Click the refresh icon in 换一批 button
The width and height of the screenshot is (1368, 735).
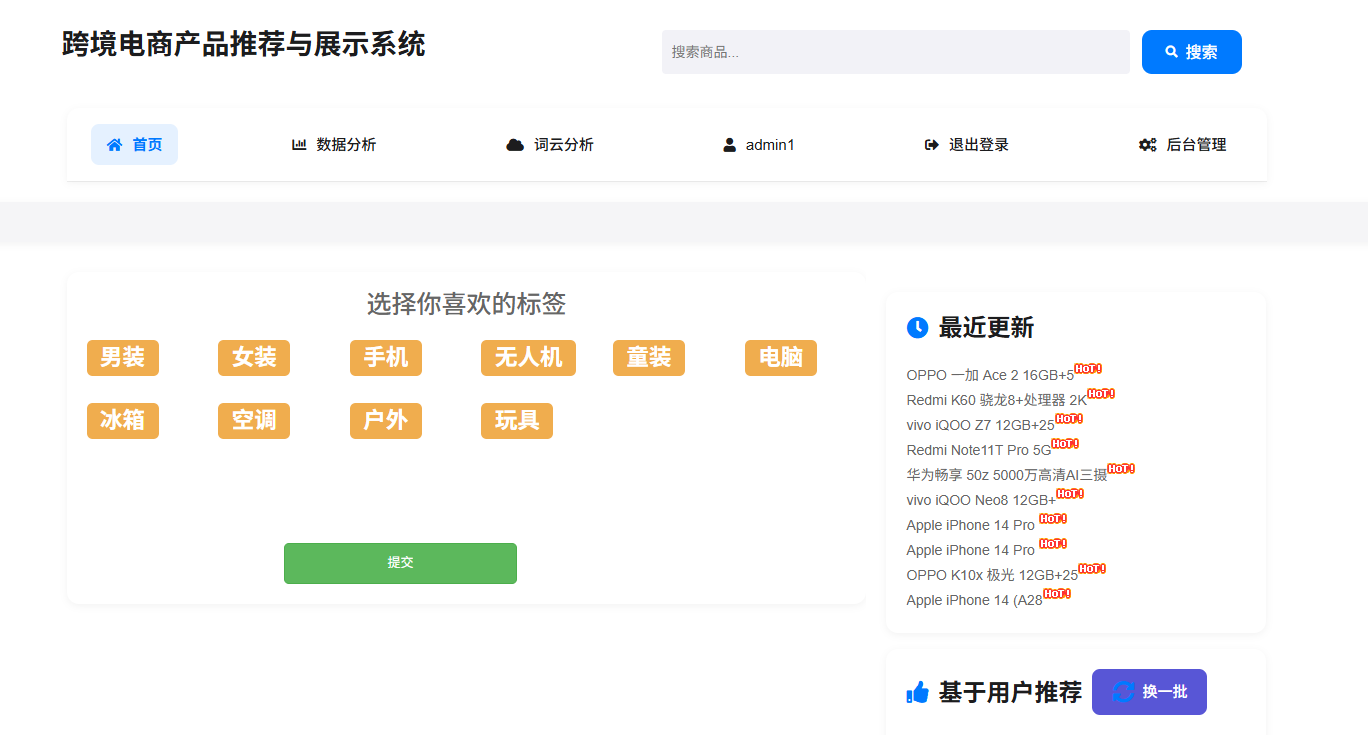pos(1123,692)
